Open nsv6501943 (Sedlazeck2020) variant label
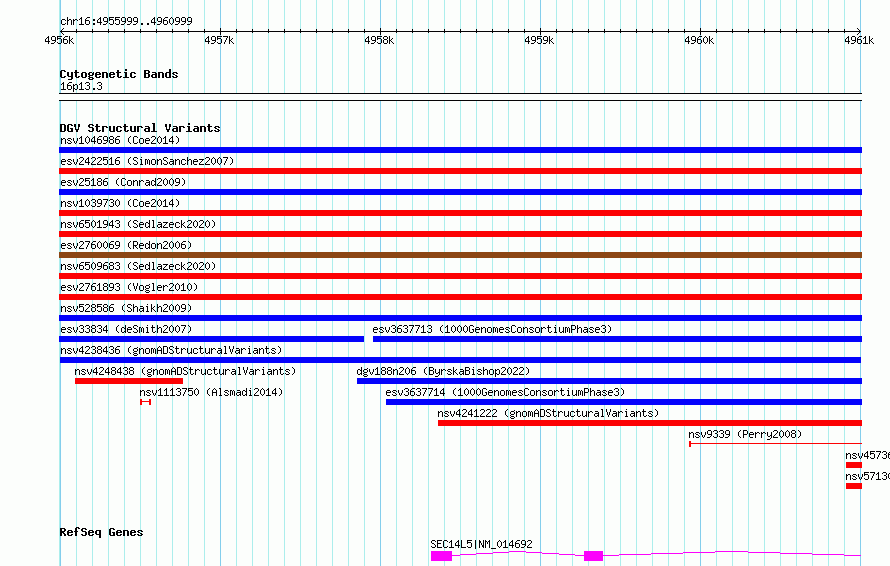This screenshot has width=890, height=566. coord(138,224)
